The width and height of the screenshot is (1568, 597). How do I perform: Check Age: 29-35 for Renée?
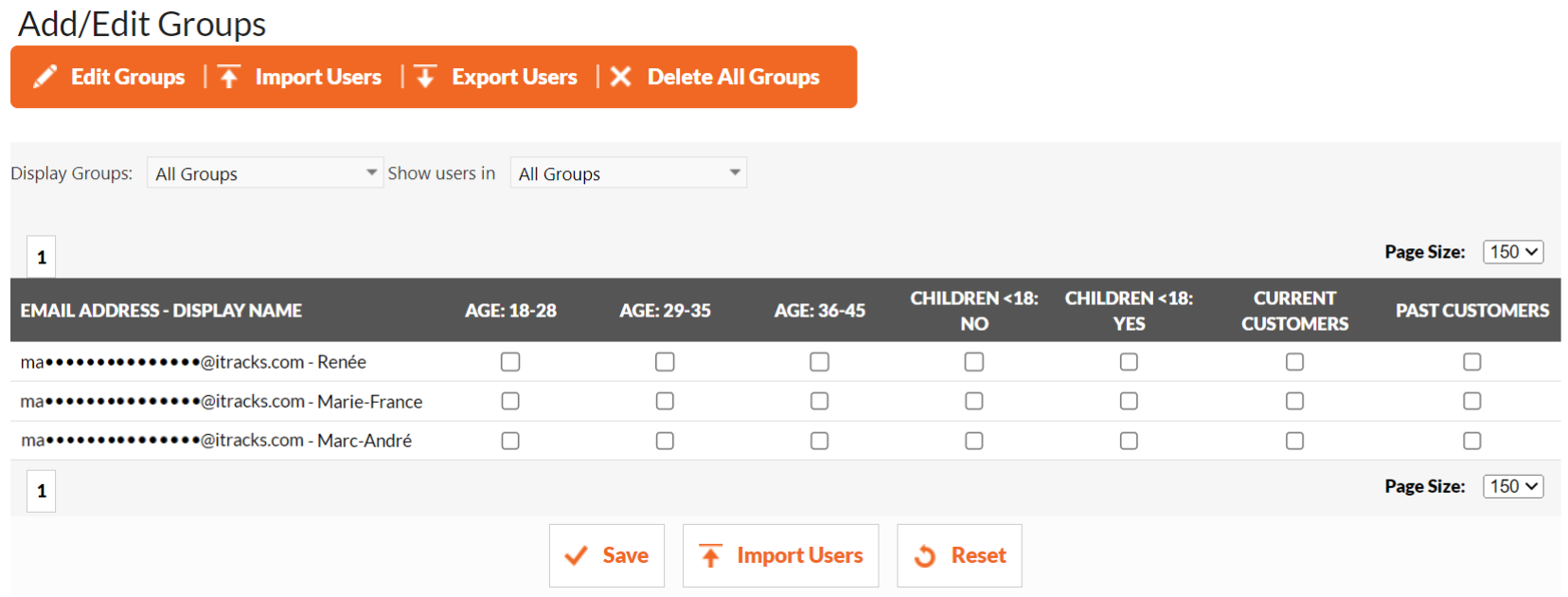[665, 362]
